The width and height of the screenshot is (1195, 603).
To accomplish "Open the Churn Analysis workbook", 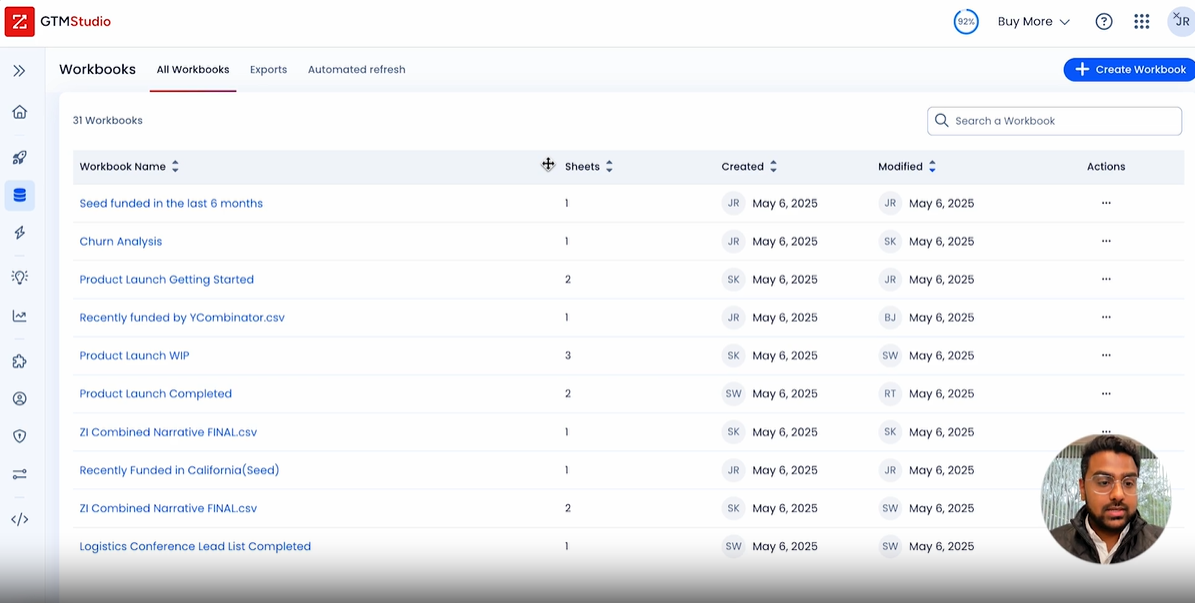I will [x=120, y=242].
